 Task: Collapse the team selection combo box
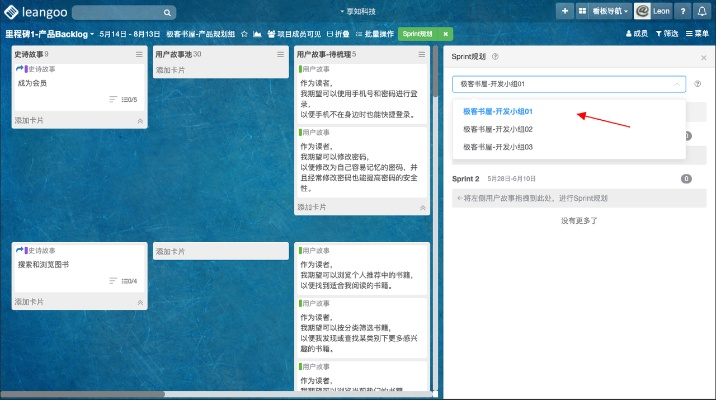tap(677, 85)
